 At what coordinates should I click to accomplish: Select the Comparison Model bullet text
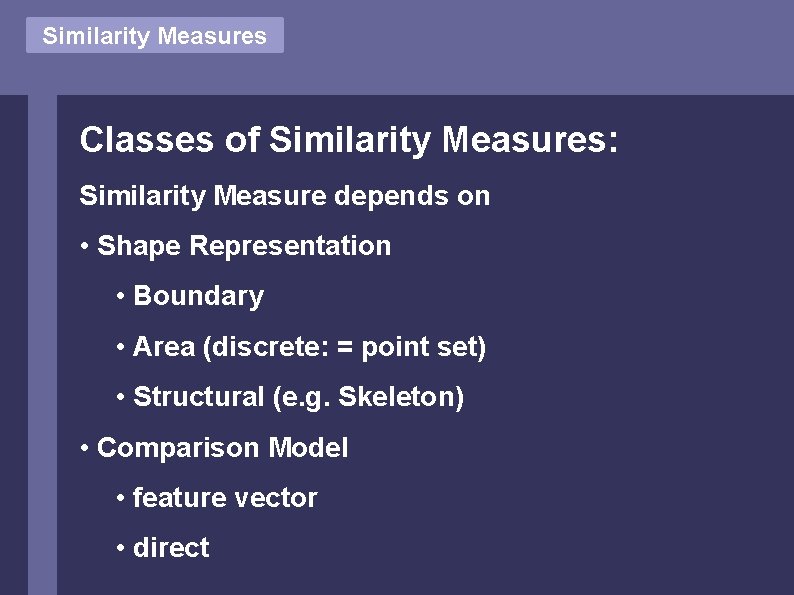pos(222,447)
